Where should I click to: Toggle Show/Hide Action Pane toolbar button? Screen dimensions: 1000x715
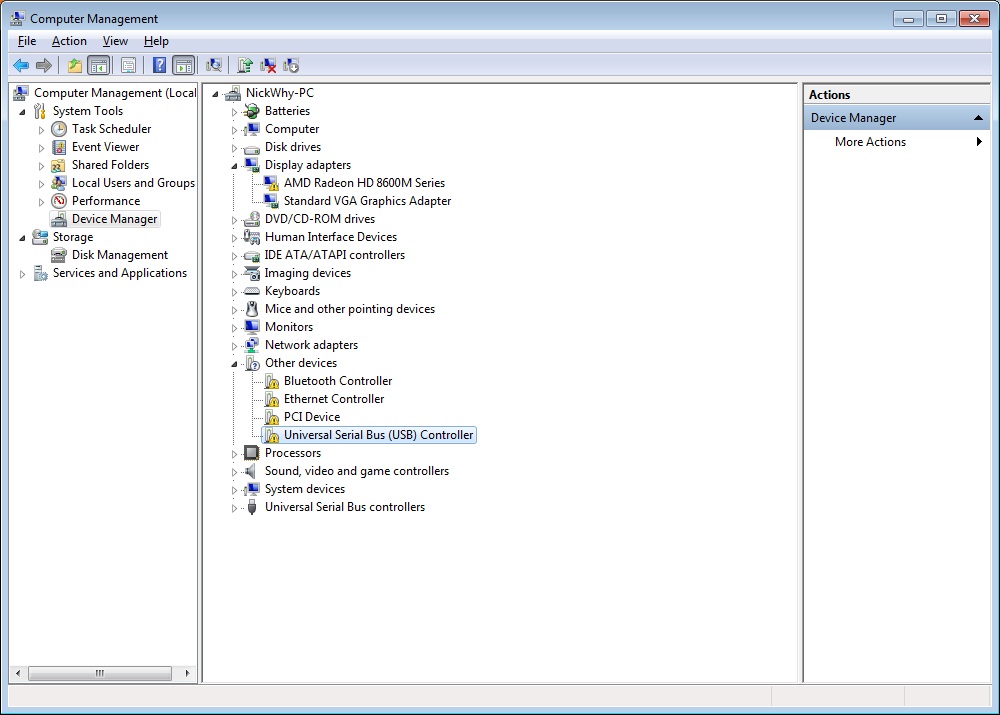(183, 66)
